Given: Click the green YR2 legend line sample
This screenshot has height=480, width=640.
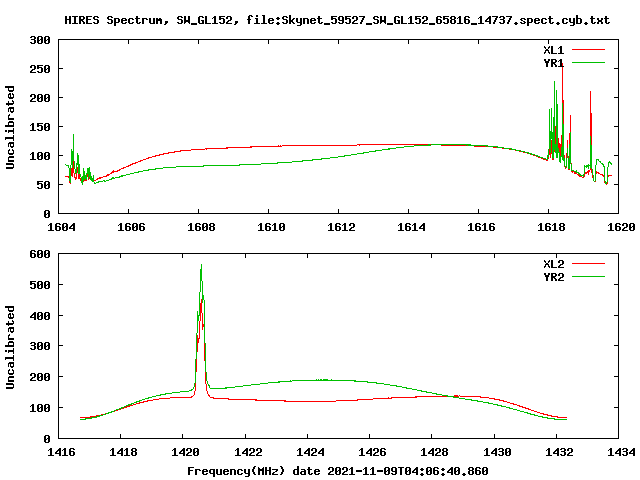Looking at the screenshot, I should pyautogui.click(x=588, y=277).
